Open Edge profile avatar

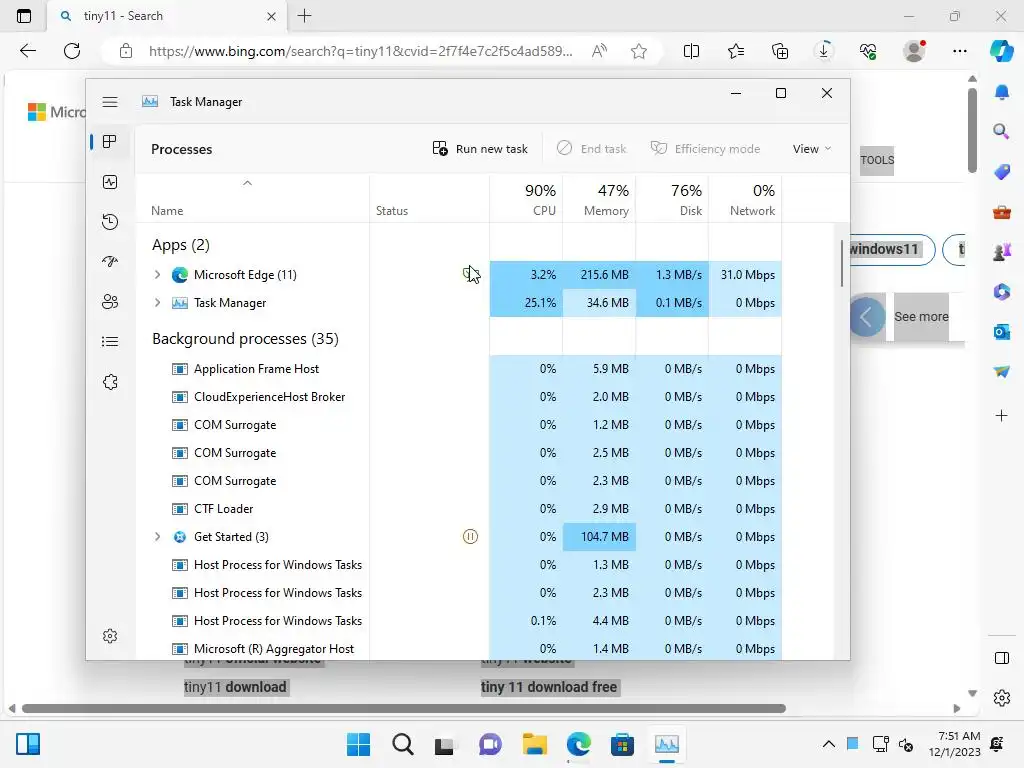914,51
